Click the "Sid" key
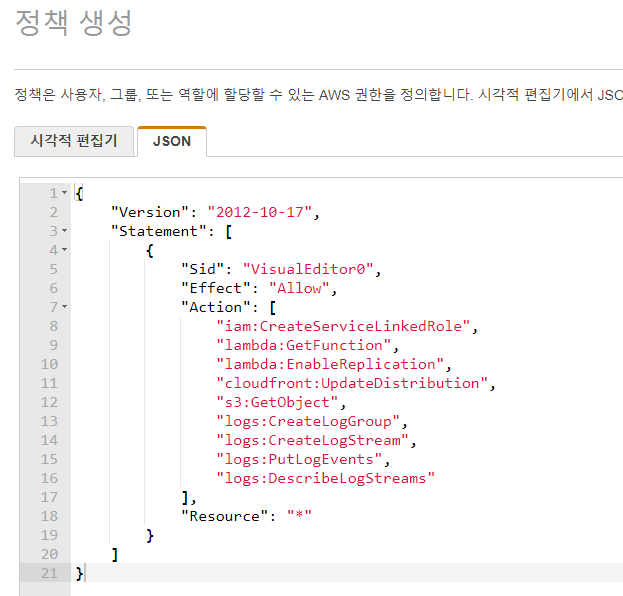This screenshot has width=623, height=596. click(203, 269)
